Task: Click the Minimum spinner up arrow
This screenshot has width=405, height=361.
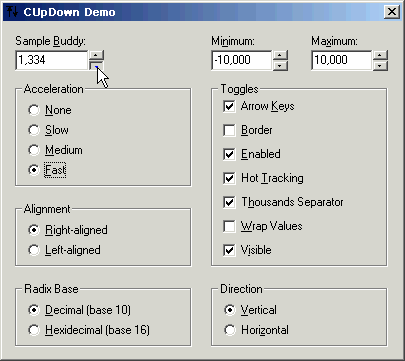Action: point(280,55)
